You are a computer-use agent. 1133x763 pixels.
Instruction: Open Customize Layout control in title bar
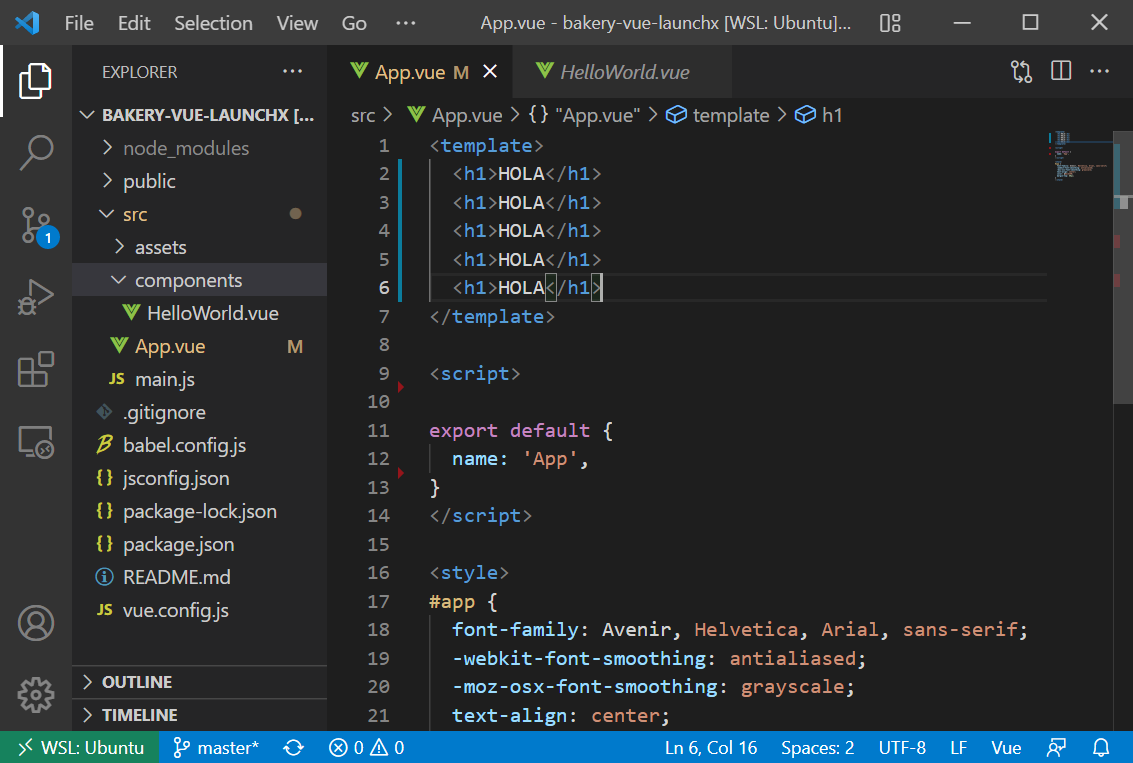(889, 23)
